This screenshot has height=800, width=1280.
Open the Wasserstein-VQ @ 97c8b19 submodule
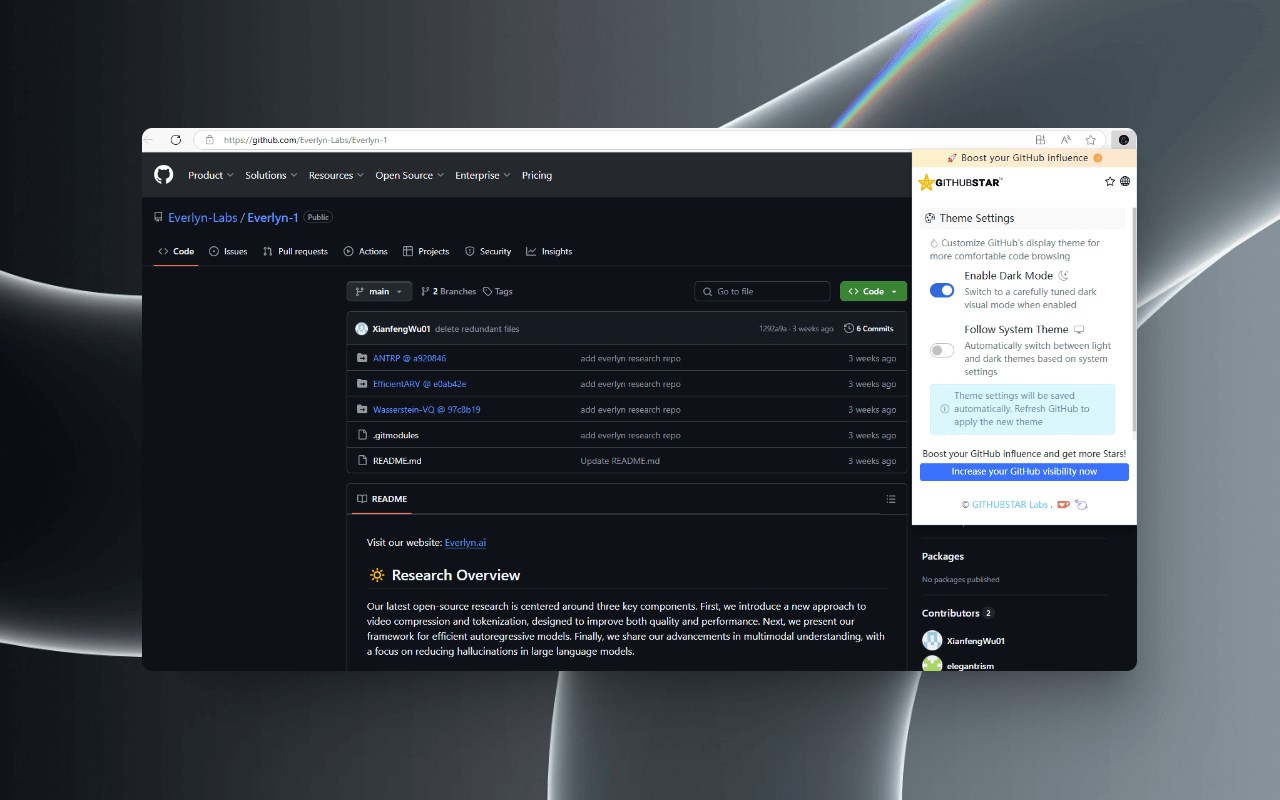tap(427, 409)
